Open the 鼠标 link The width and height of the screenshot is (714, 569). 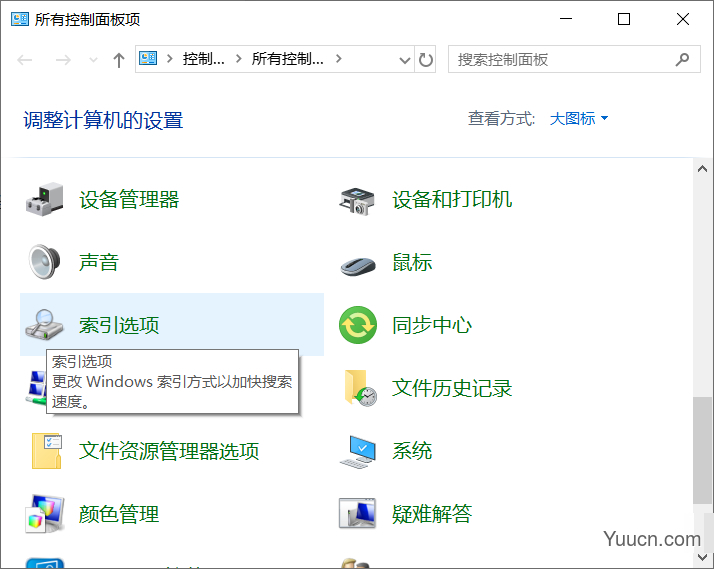pyautogui.click(x=412, y=262)
